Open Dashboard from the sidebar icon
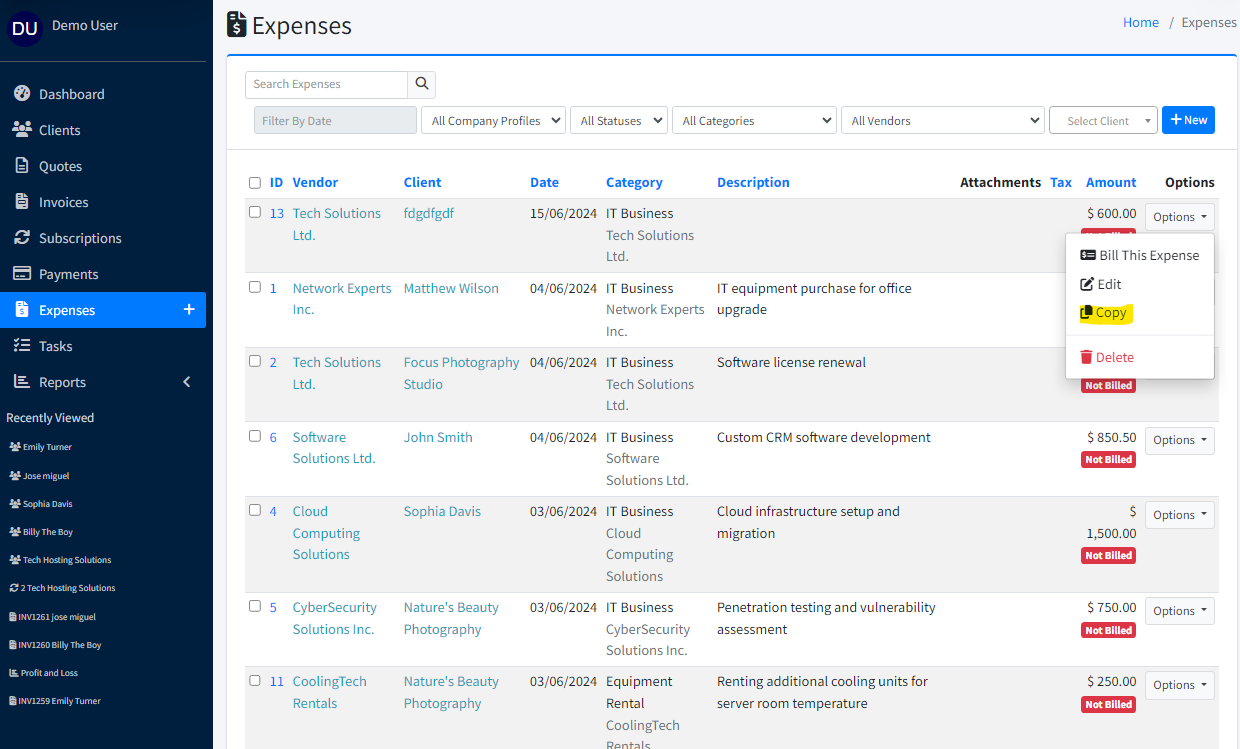Screen dimensions: 1240x749 22,94
